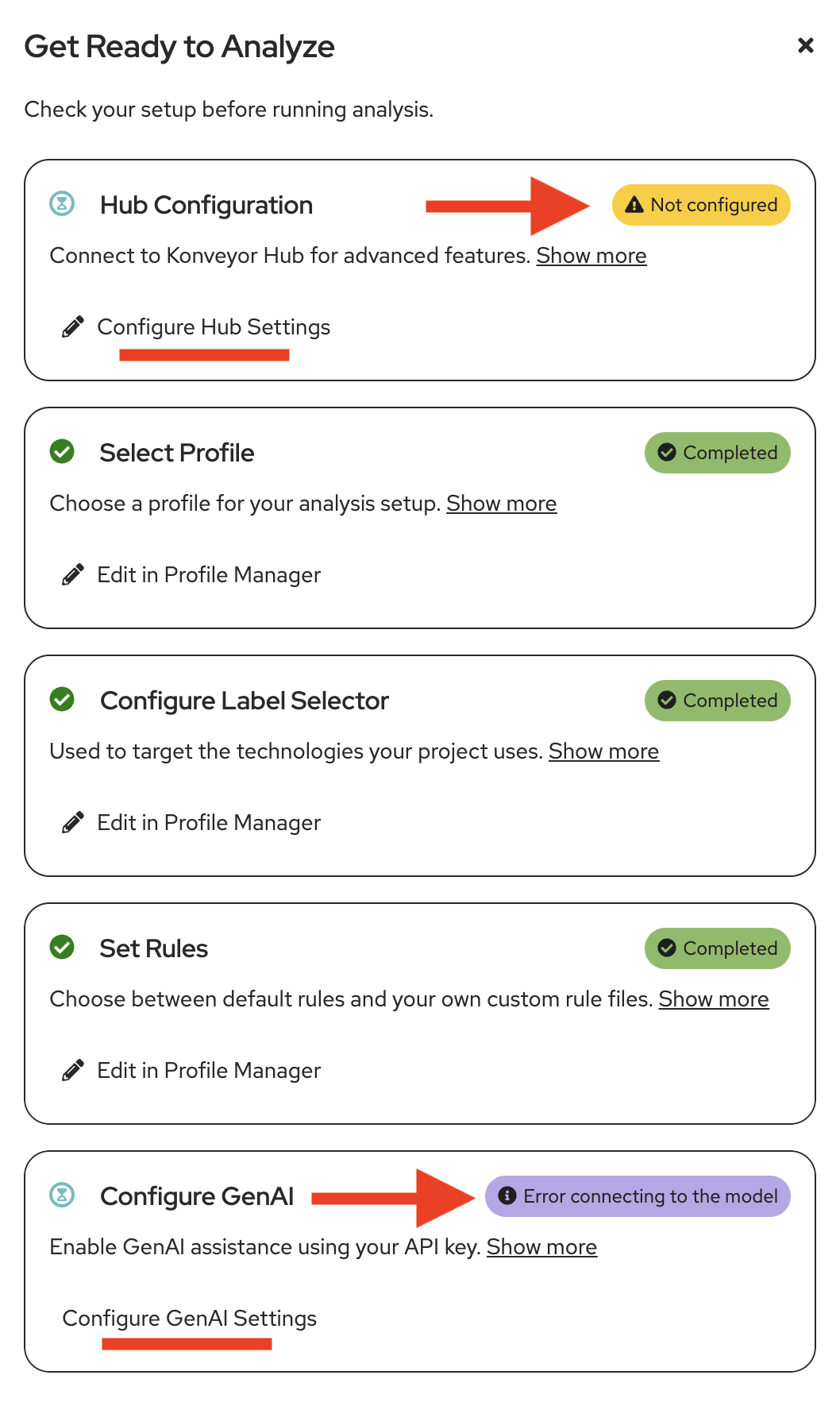Expand Show more under Set Rules
The image size is (840, 1406).
(x=714, y=999)
